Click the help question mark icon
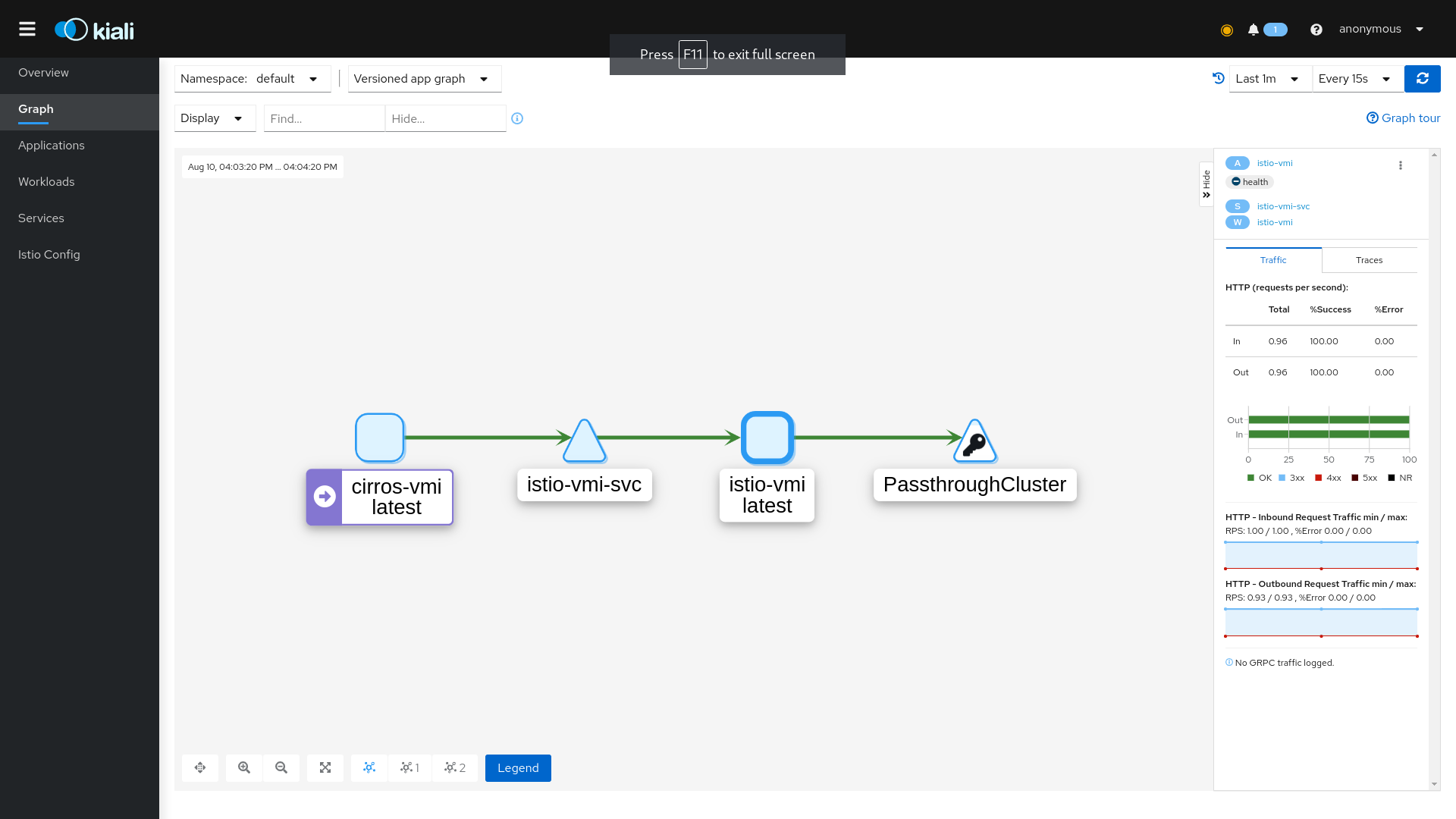This screenshot has height=819, width=1456. click(1316, 30)
